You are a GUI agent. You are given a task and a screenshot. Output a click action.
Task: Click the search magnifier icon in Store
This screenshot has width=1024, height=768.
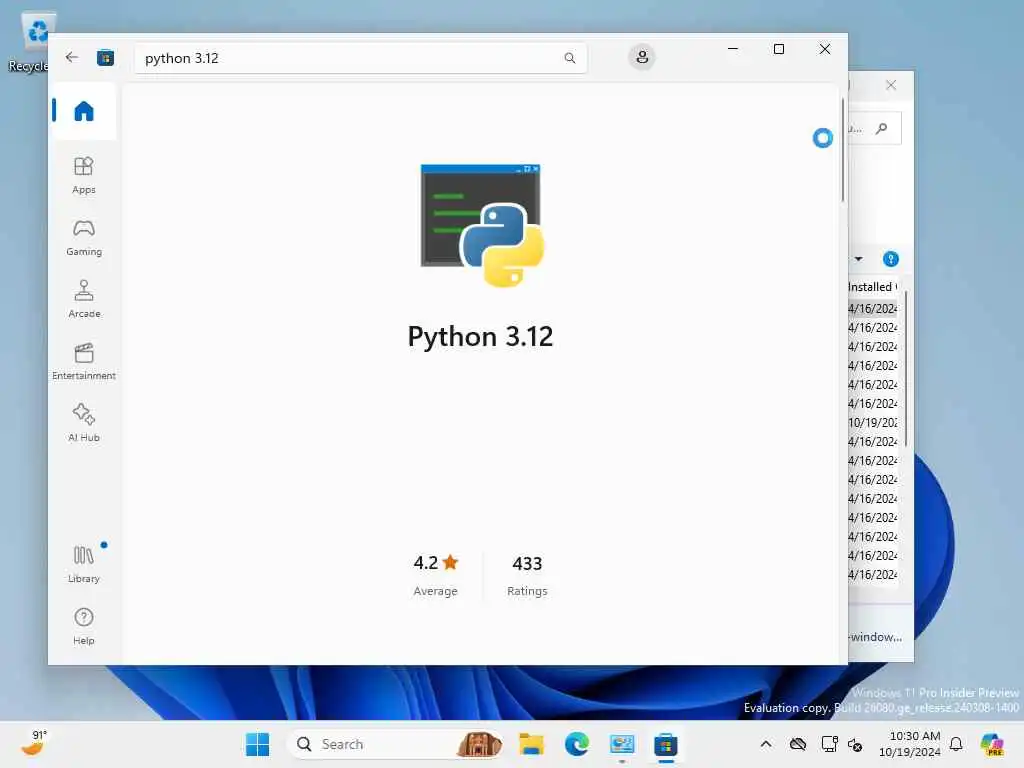[x=569, y=58]
